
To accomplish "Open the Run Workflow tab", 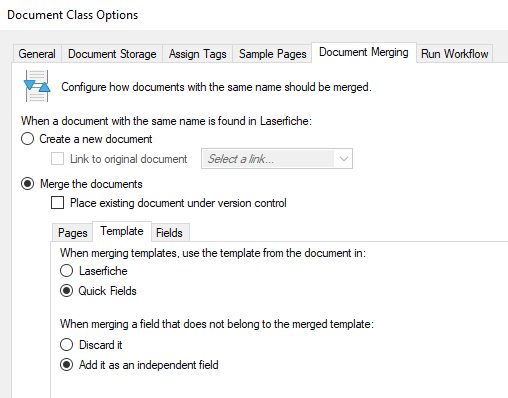I will 454,54.
